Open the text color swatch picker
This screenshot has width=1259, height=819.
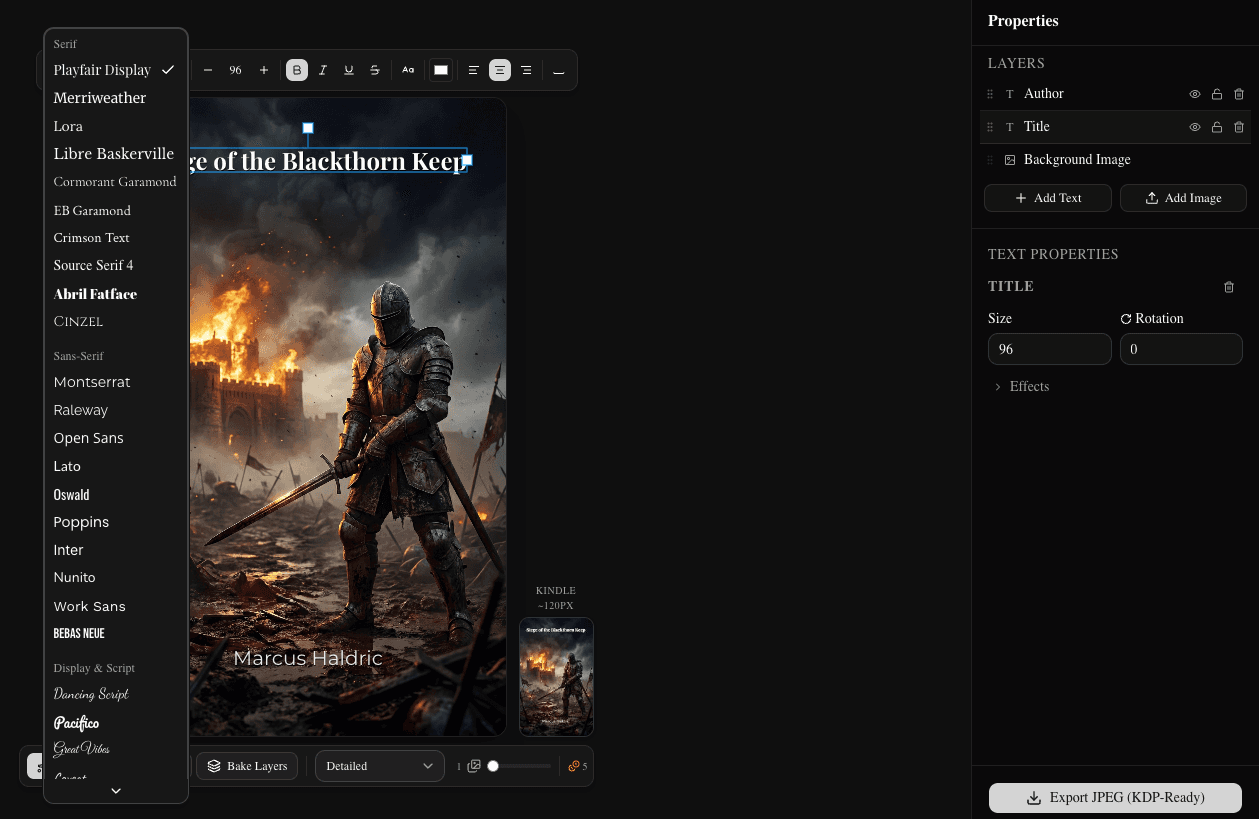440,70
